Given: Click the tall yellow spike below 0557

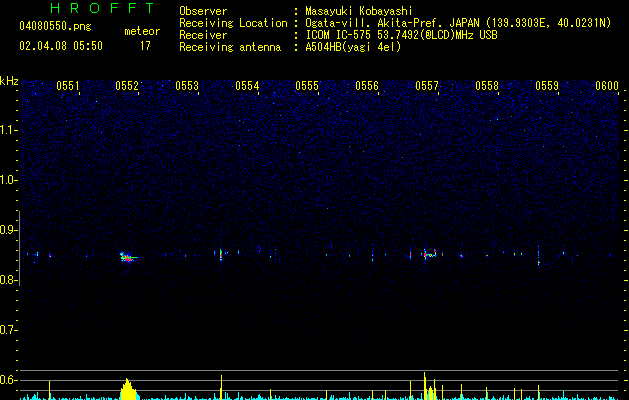Looking at the screenshot, I should click(x=424, y=386).
